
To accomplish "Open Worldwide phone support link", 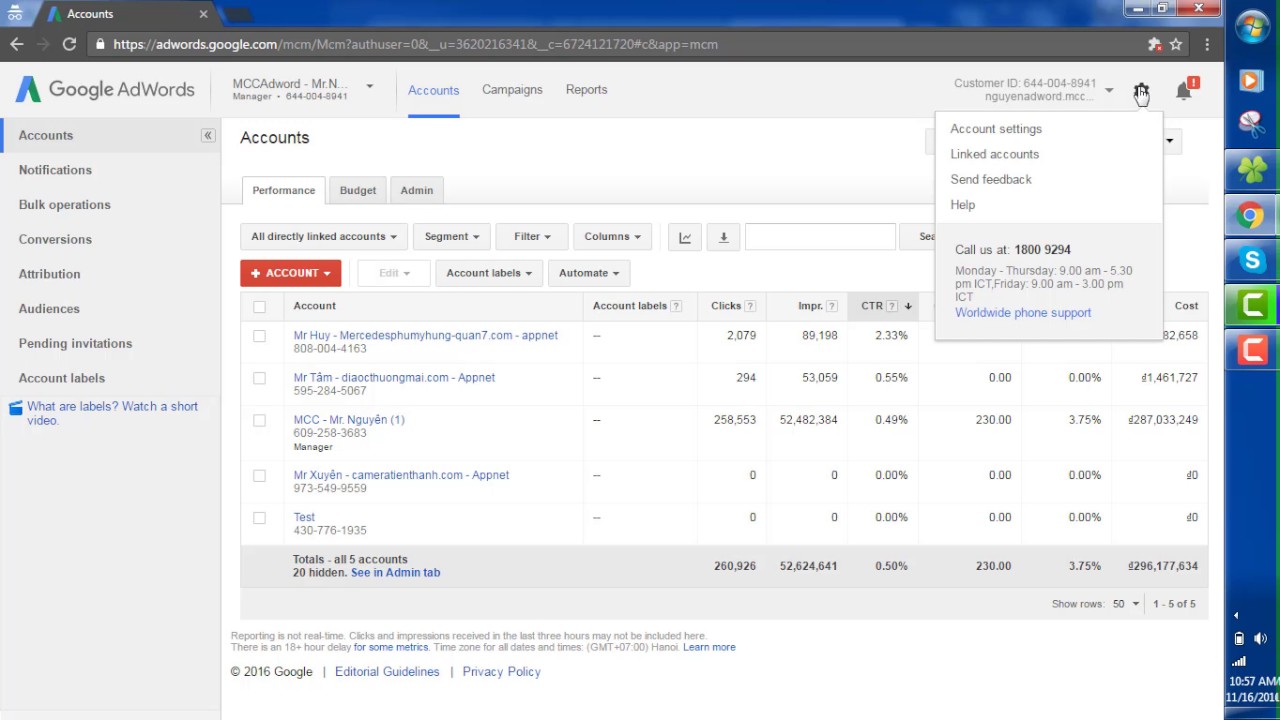I will coord(1023,313).
